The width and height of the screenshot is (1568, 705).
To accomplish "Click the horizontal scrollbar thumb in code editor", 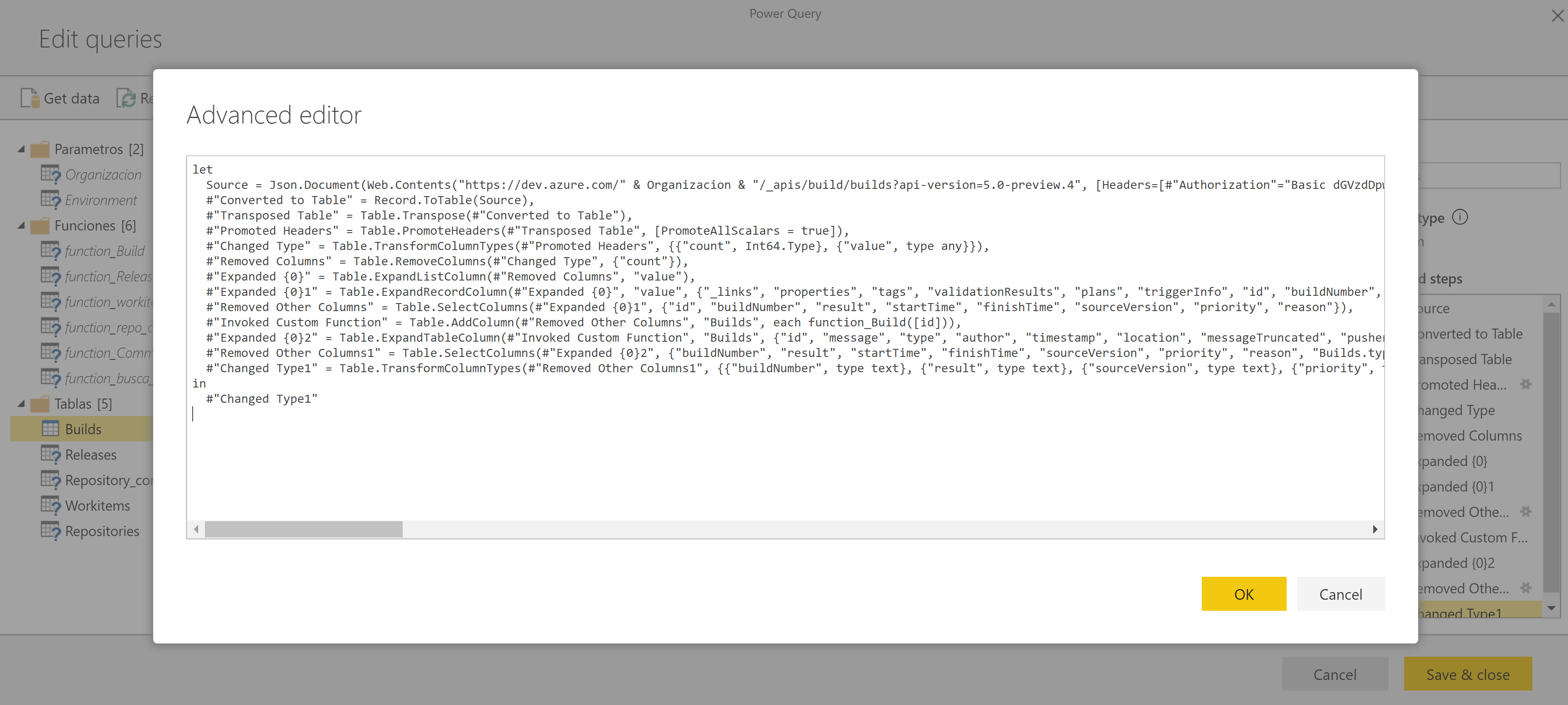I will (x=304, y=529).
